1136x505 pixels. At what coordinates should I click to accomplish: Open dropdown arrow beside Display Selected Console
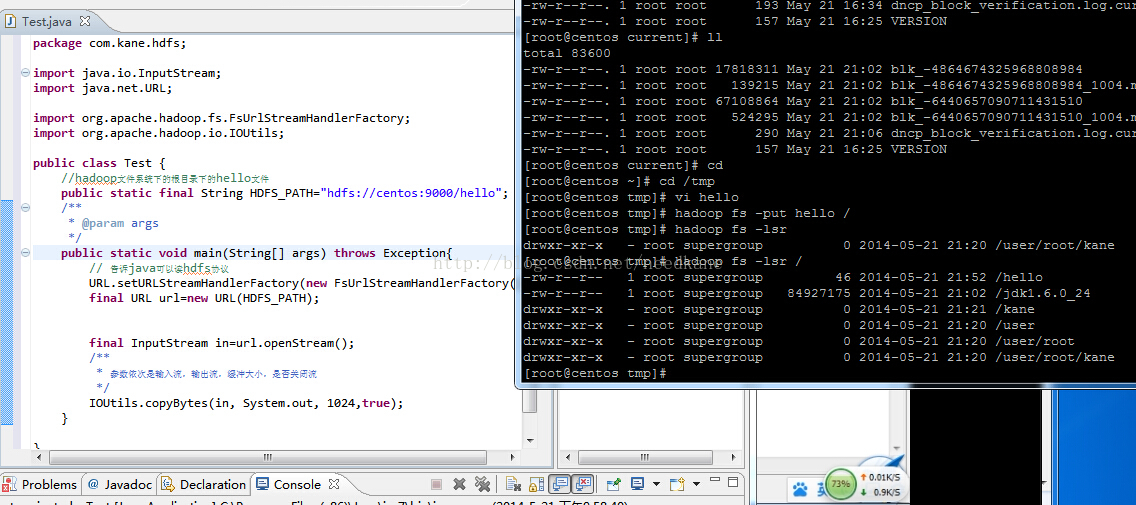(x=656, y=484)
